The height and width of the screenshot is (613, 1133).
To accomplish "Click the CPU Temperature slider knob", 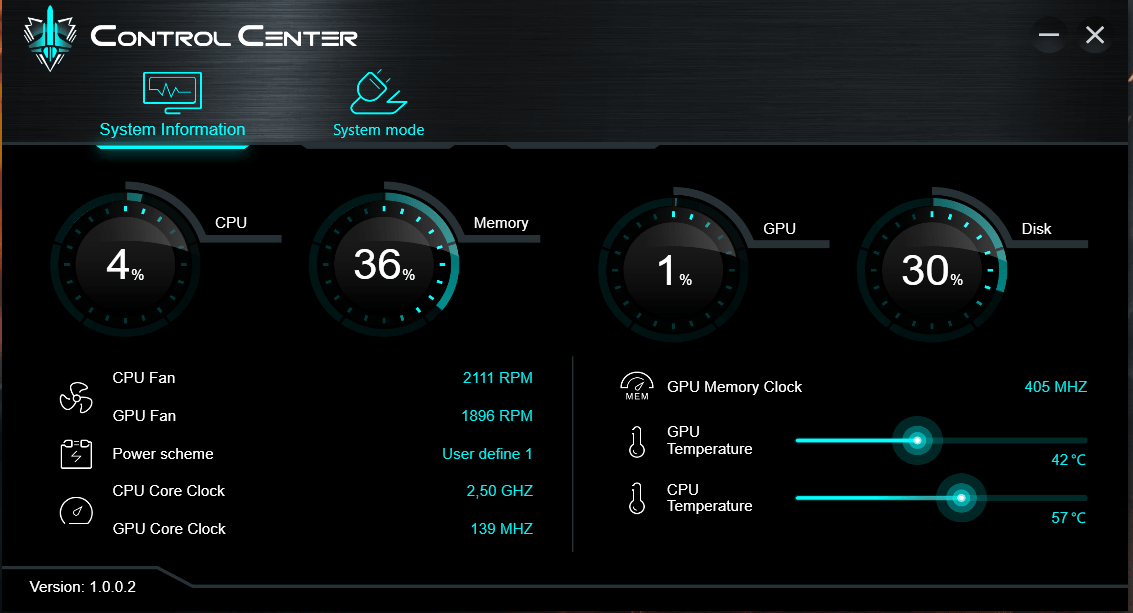I will [x=961, y=497].
